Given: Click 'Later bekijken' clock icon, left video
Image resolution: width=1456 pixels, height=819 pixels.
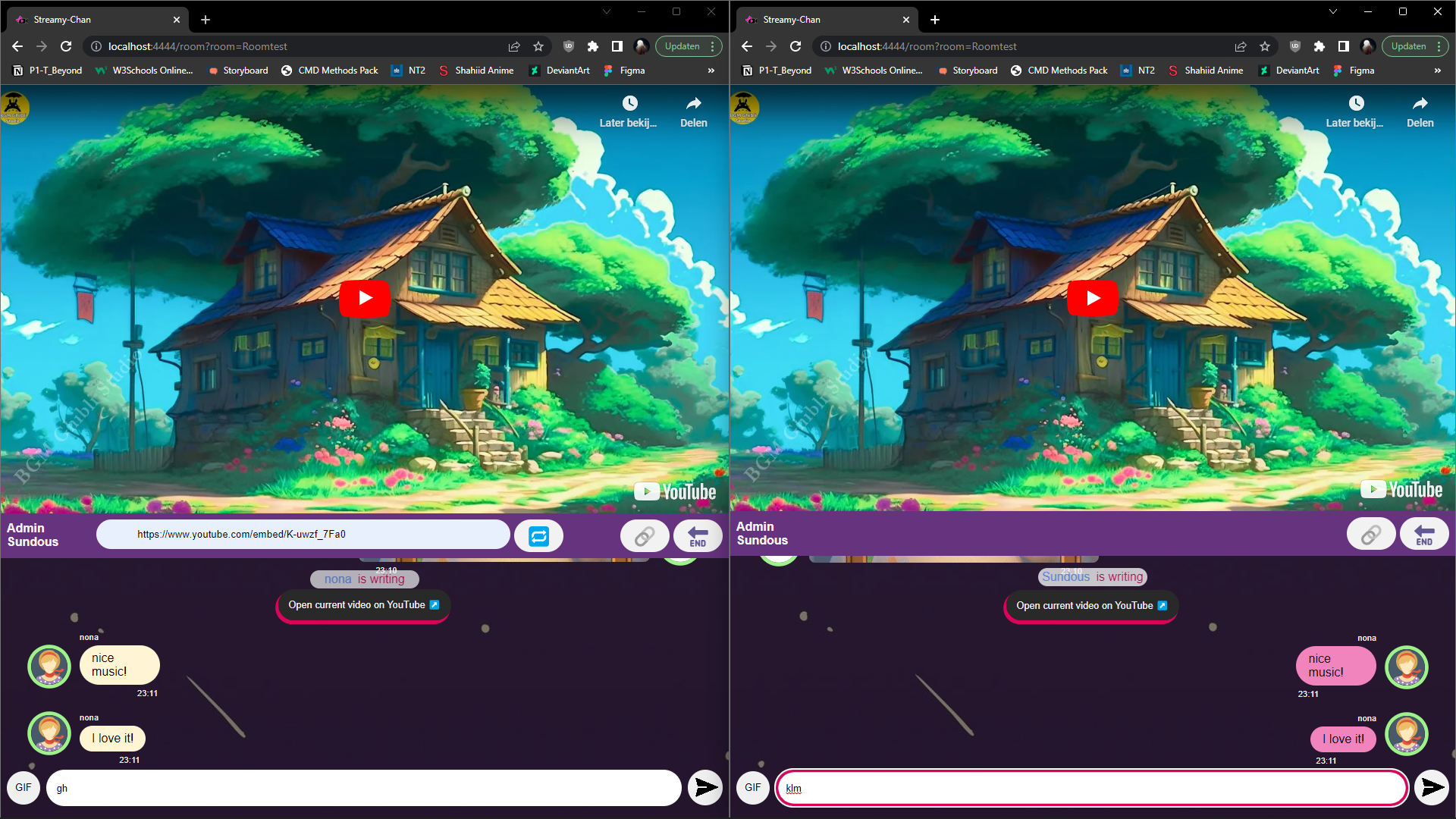Looking at the screenshot, I should tap(629, 103).
